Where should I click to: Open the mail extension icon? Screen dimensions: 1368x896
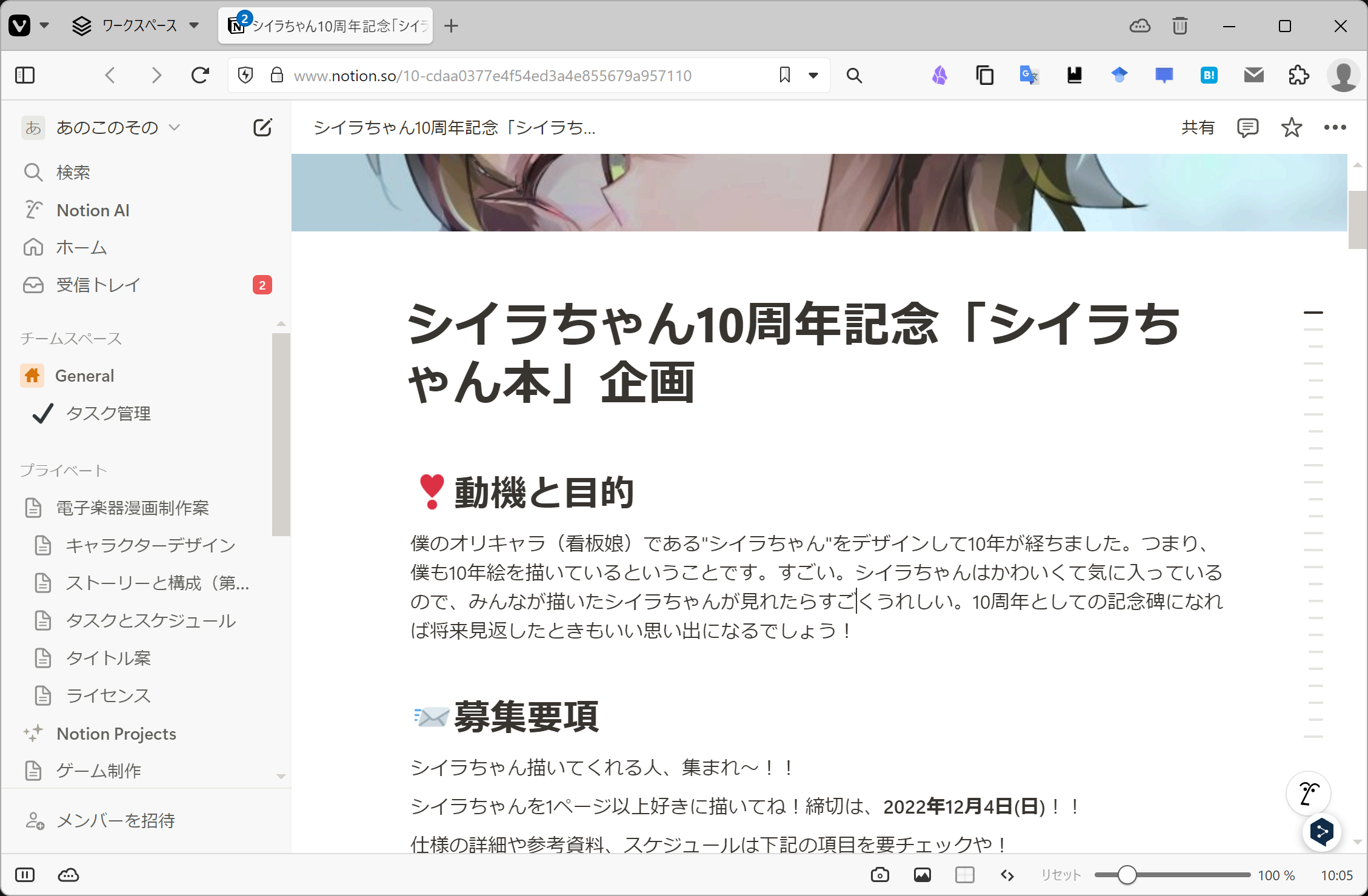tap(1253, 75)
